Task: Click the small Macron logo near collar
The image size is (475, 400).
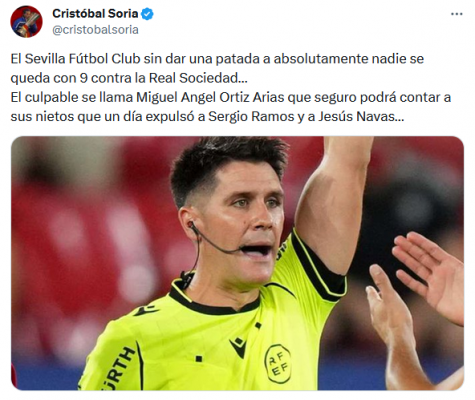Action: click(145, 310)
